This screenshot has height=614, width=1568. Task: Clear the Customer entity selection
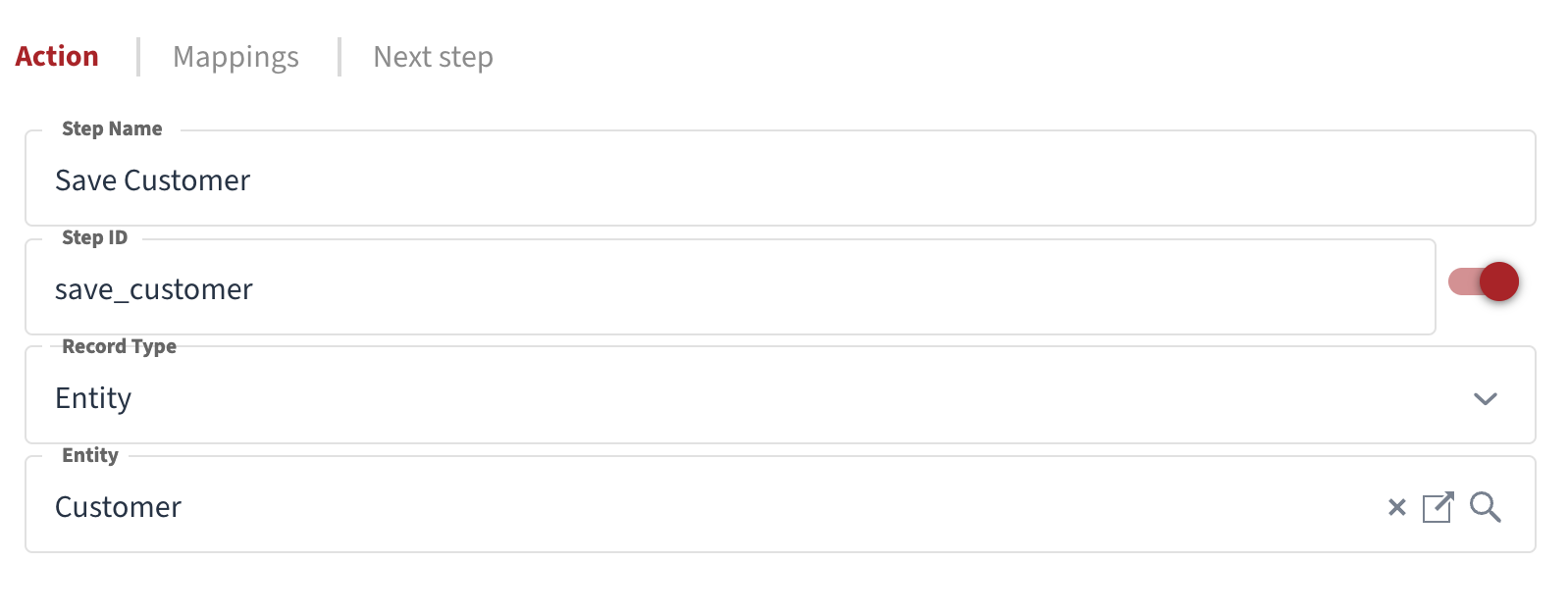pyautogui.click(x=1396, y=507)
